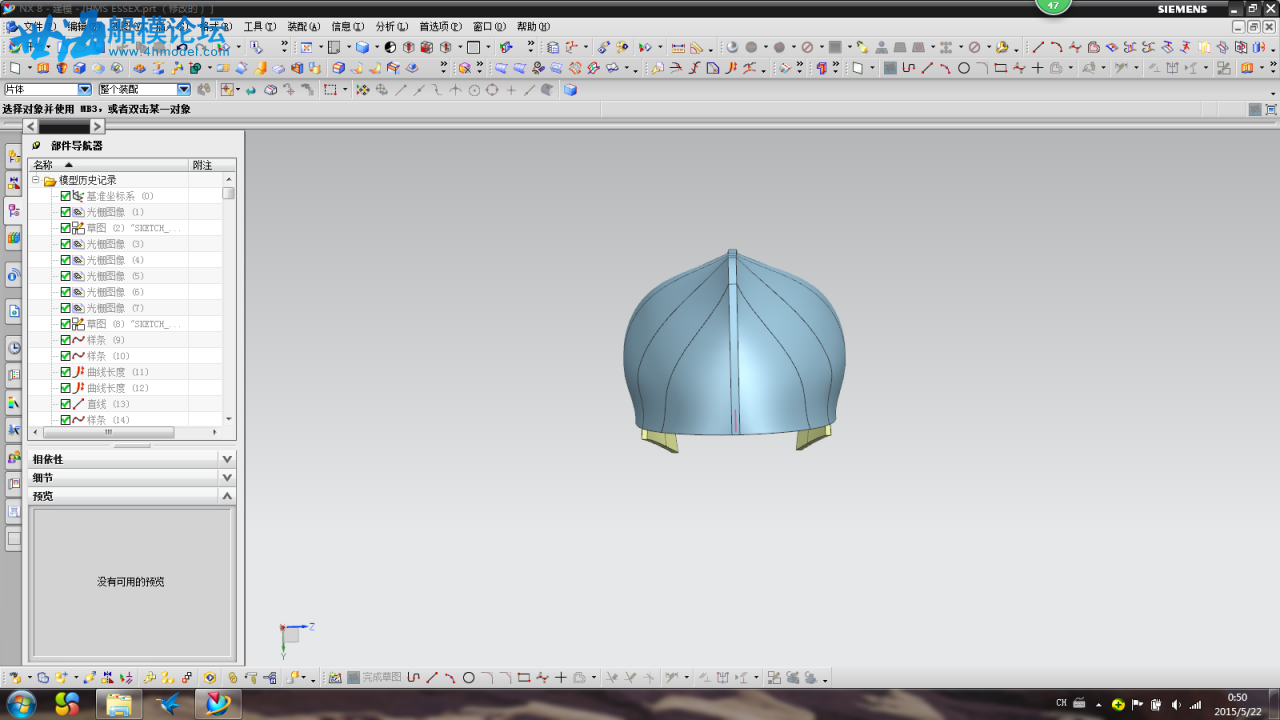The width and height of the screenshot is (1280, 720).
Task: Select the shaded rendering style cube icon
Action: (362, 47)
